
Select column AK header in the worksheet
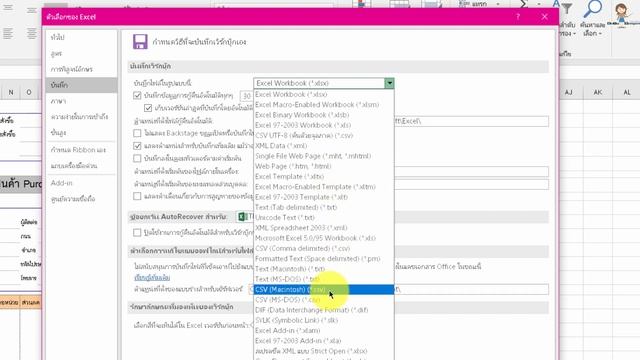(598, 93)
